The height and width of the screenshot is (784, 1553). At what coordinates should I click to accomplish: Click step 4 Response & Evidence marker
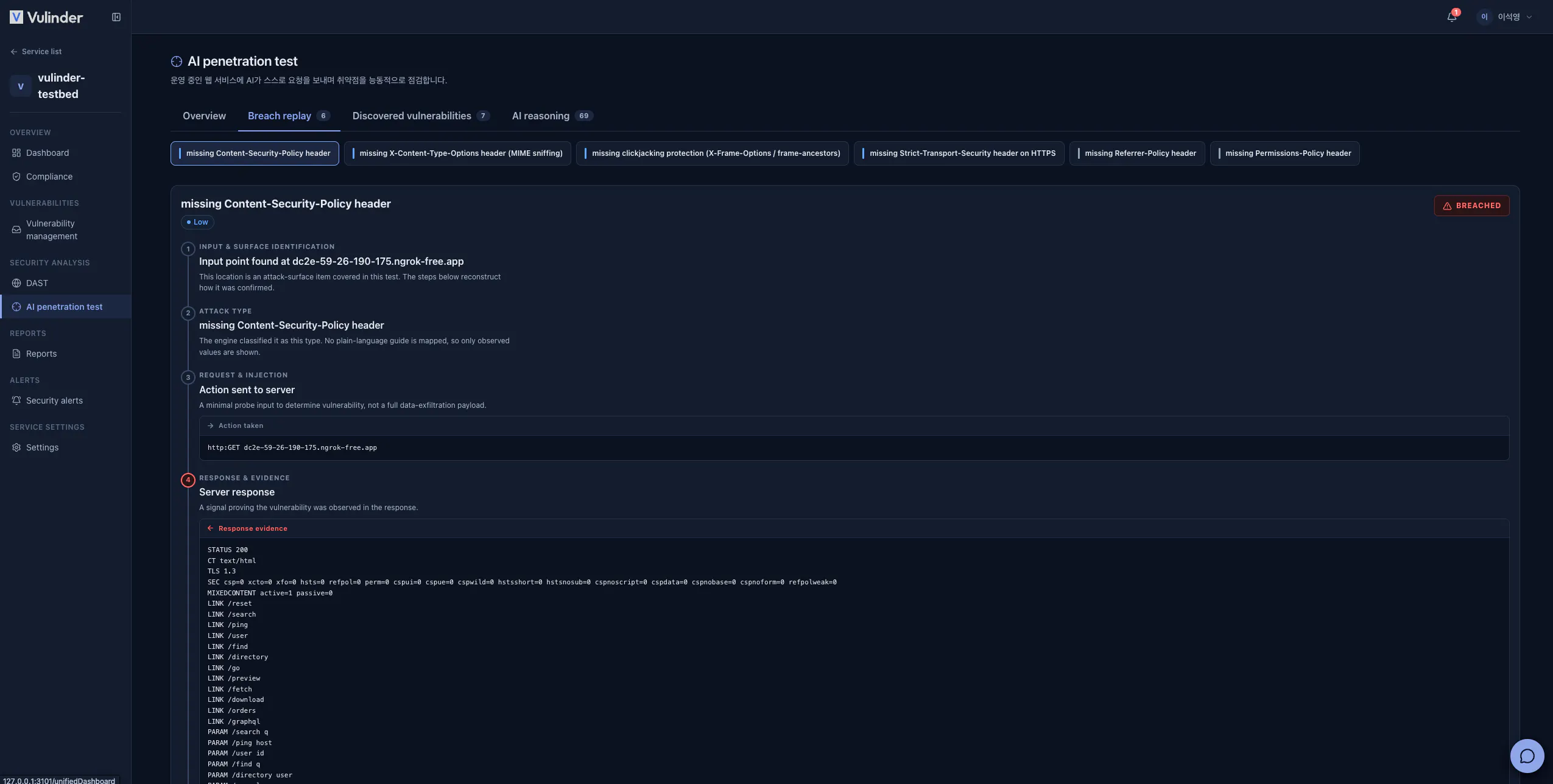(x=188, y=480)
